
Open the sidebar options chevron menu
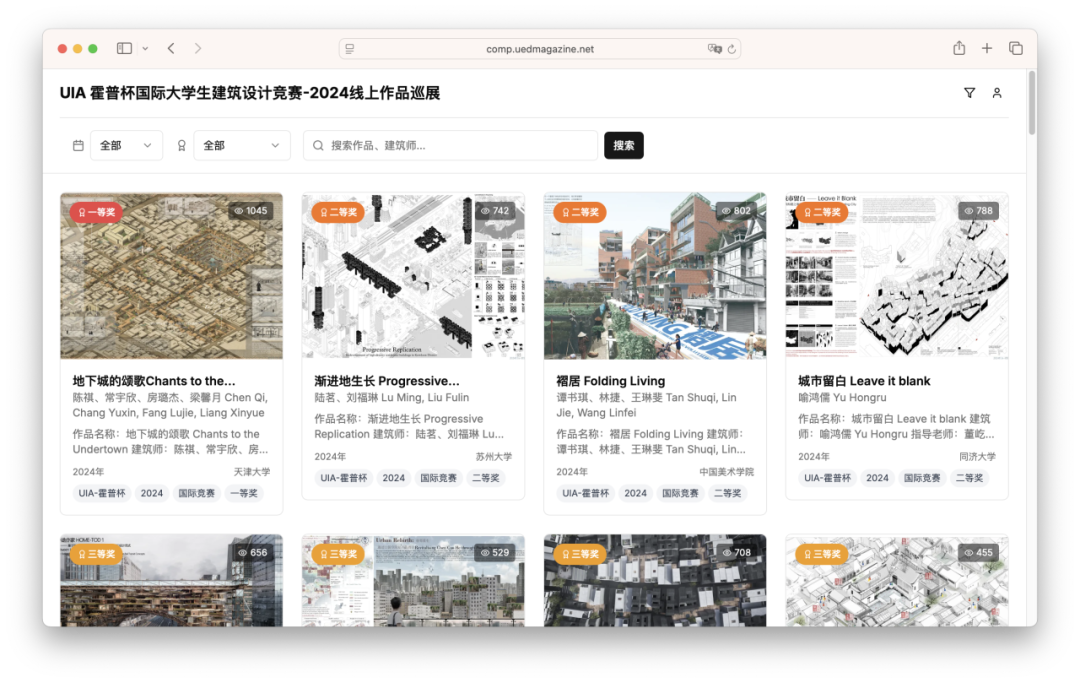(x=145, y=49)
